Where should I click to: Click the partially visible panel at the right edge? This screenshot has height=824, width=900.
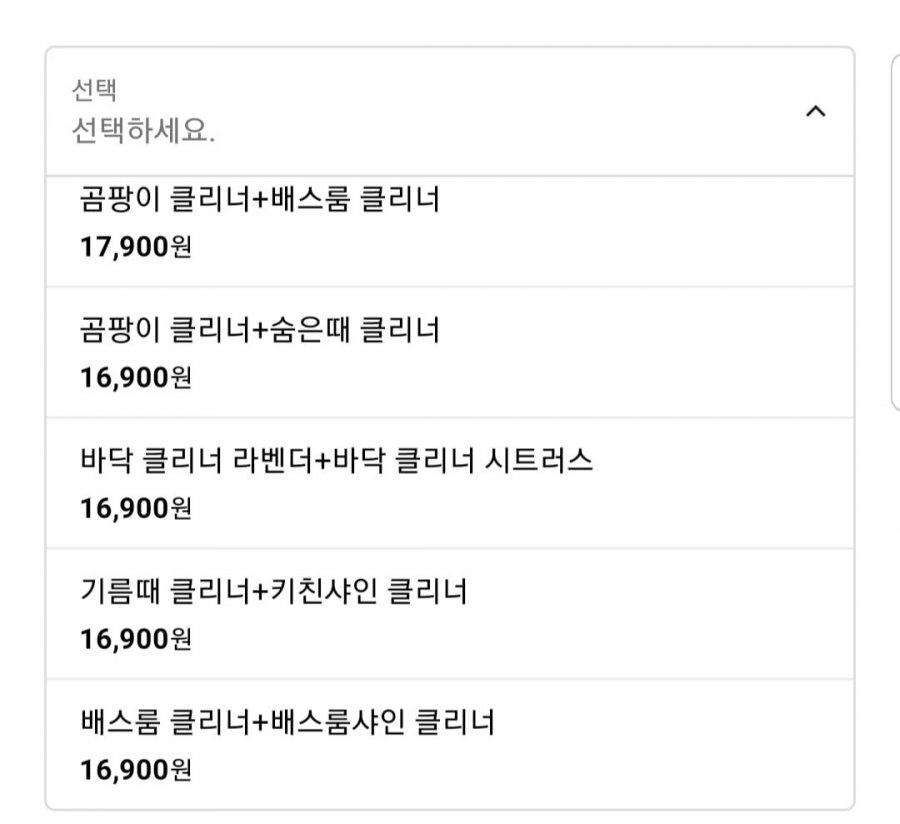point(895,232)
